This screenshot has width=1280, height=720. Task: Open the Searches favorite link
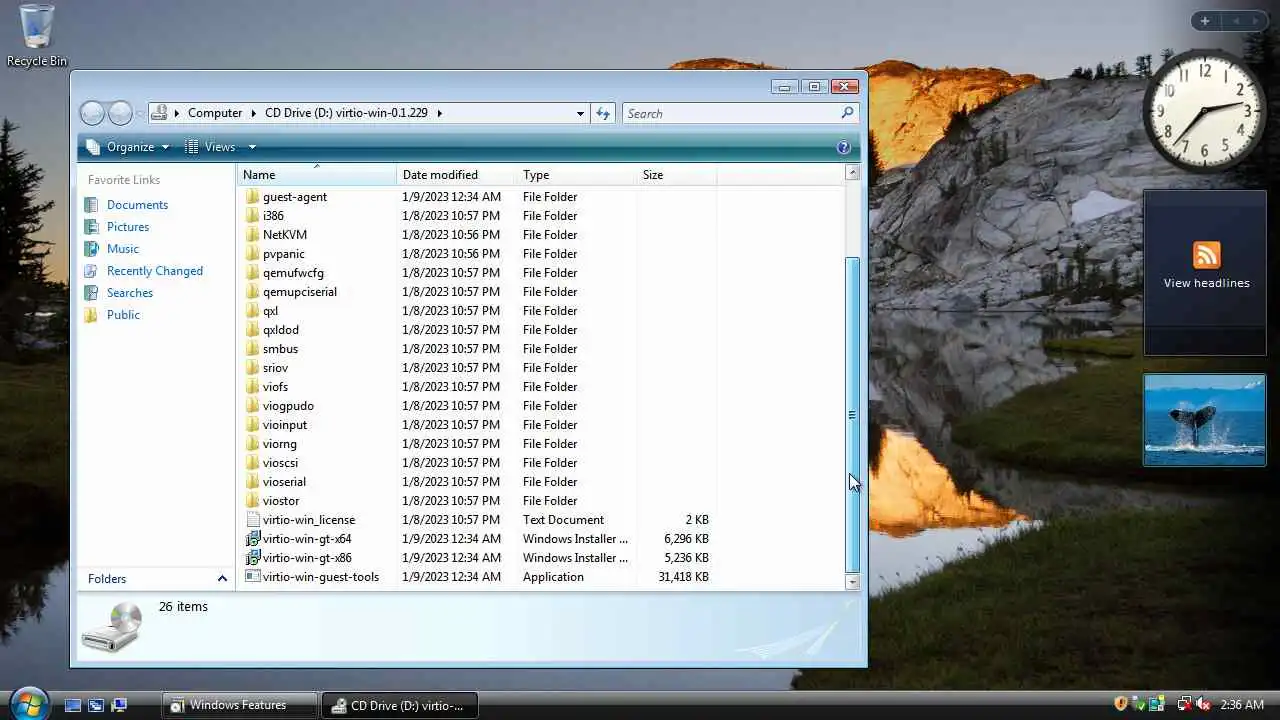(130, 293)
